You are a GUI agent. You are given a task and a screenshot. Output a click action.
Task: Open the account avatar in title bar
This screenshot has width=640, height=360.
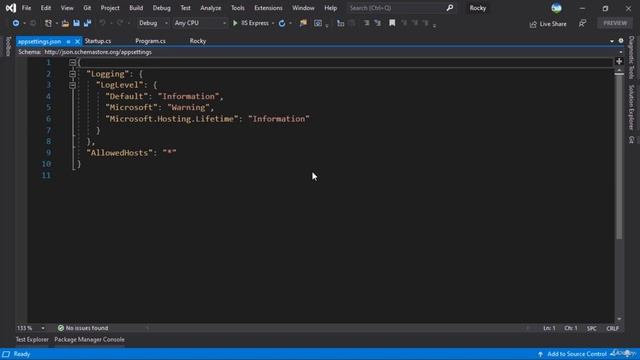pyautogui.click(x=556, y=8)
